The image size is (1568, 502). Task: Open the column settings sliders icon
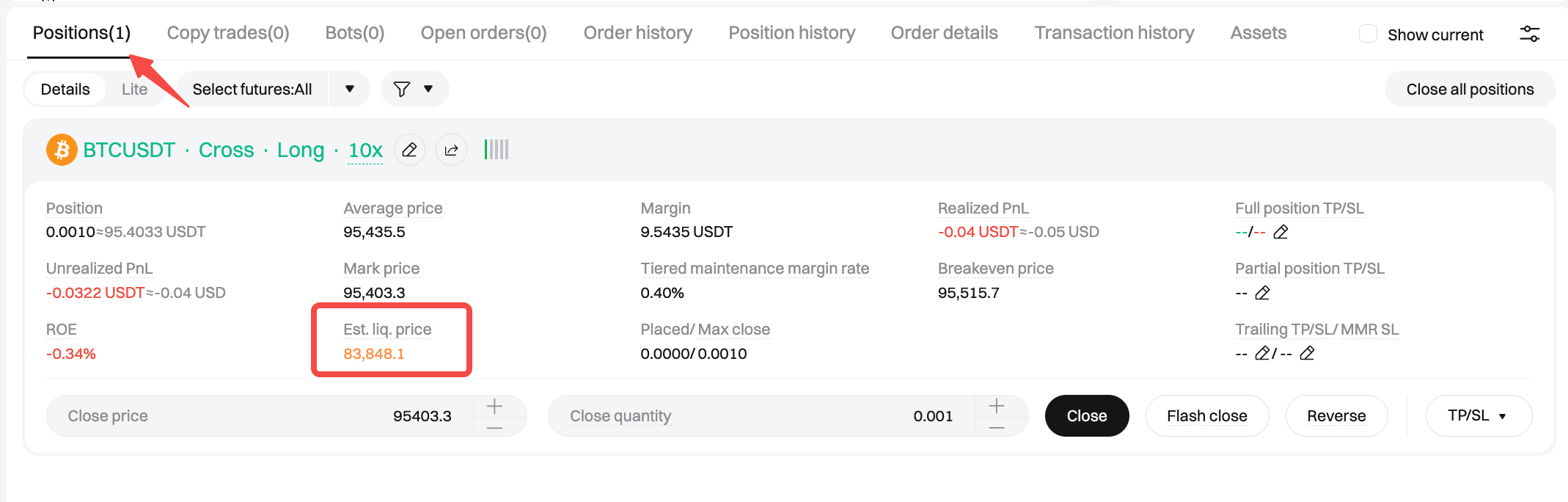click(1529, 34)
